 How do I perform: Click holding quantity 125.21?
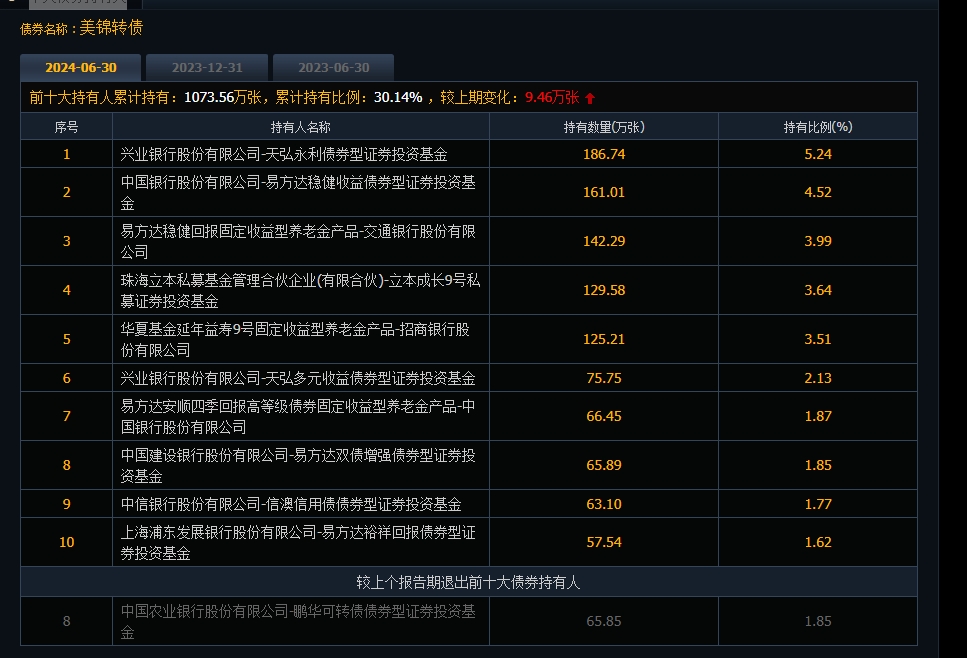tap(604, 339)
